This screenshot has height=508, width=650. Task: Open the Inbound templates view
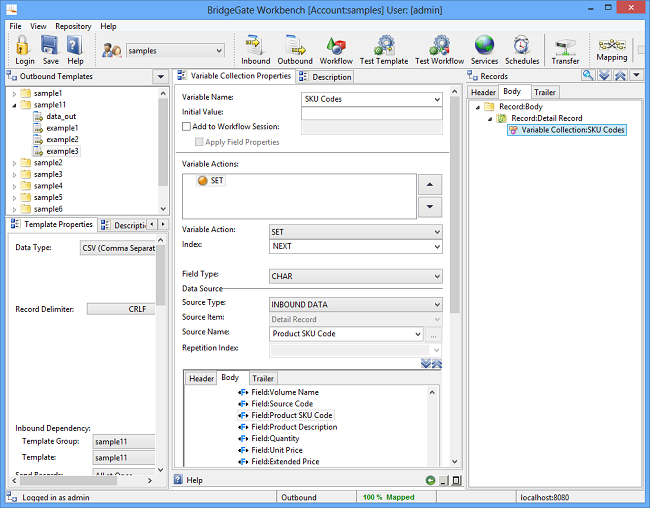pyautogui.click(x=255, y=48)
